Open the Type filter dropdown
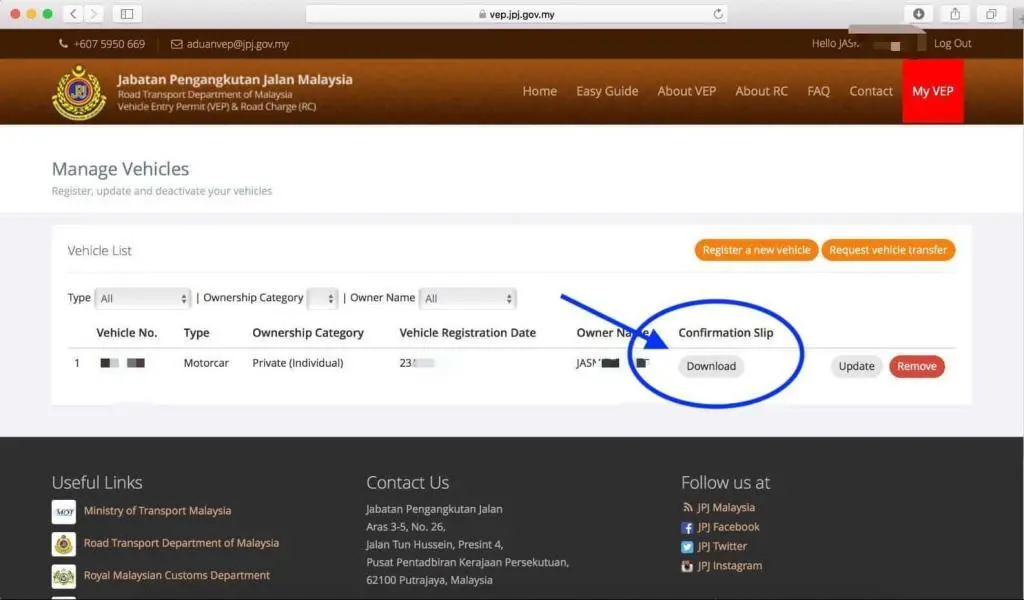The height and width of the screenshot is (600, 1024). pyautogui.click(x=143, y=298)
